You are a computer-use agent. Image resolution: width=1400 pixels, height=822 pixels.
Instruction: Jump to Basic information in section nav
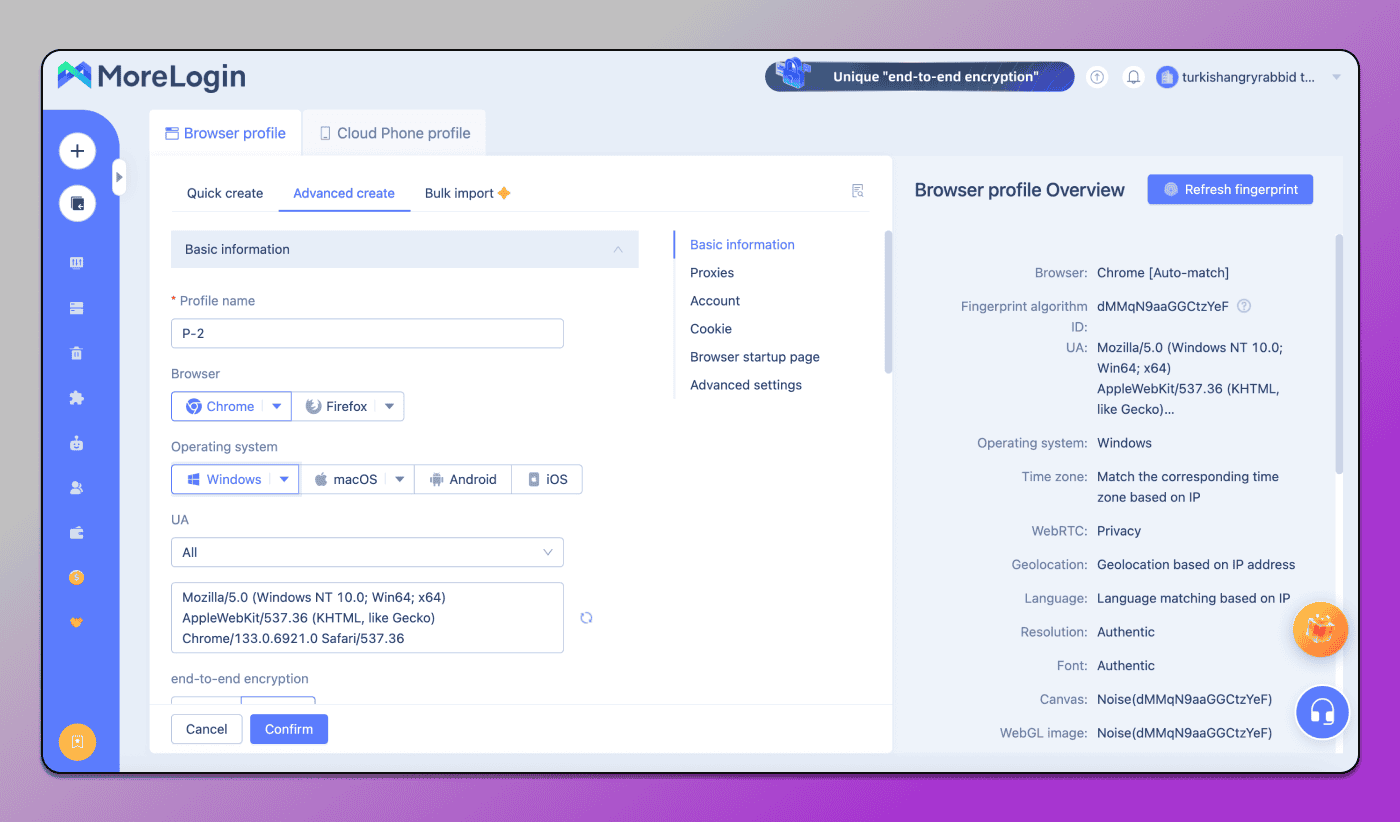[742, 244]
